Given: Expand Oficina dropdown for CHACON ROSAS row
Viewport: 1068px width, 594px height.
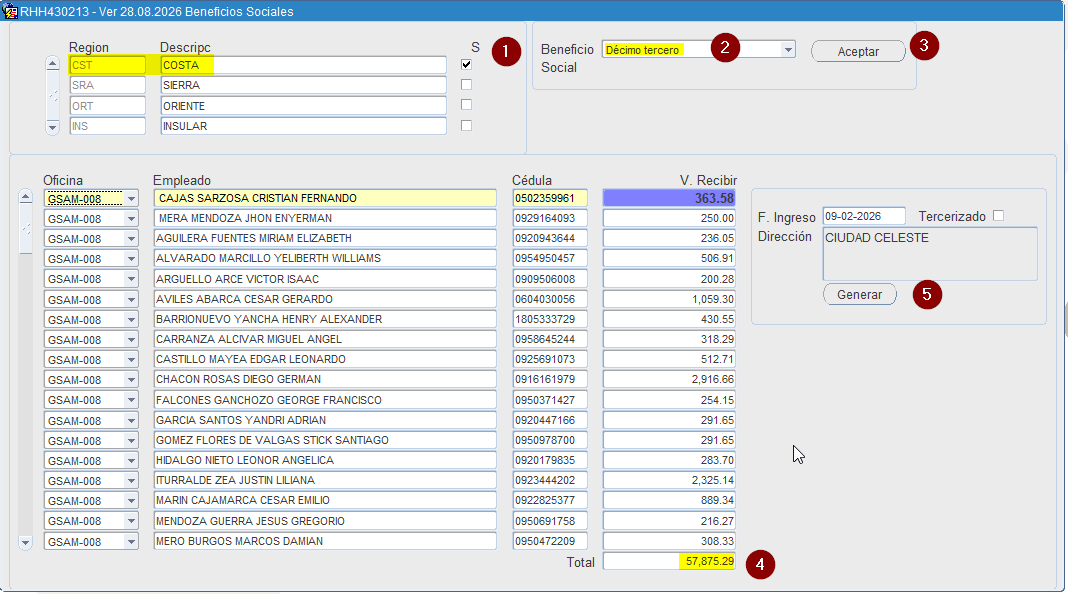Looking at the screenshot, I should pos(131,380).
